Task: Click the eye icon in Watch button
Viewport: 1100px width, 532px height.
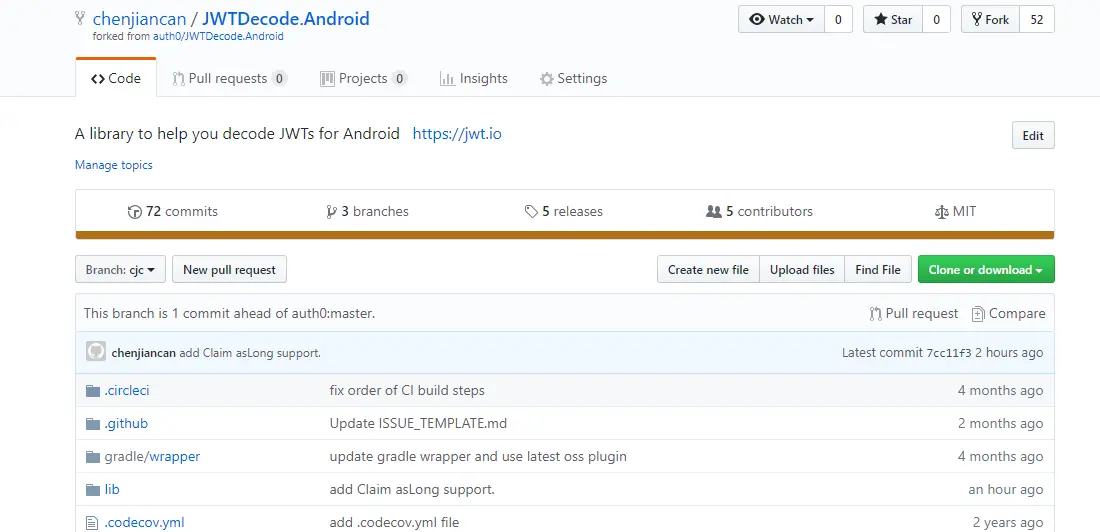Action: pos(757,20)
